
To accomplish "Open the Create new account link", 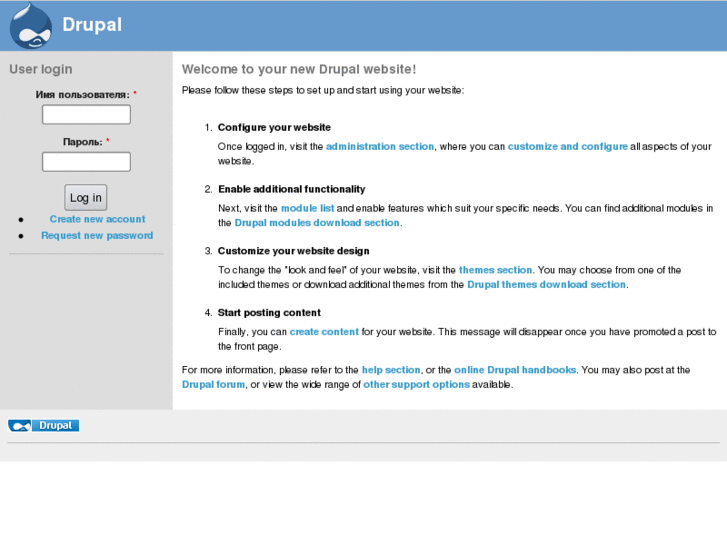I will point(97,219).
